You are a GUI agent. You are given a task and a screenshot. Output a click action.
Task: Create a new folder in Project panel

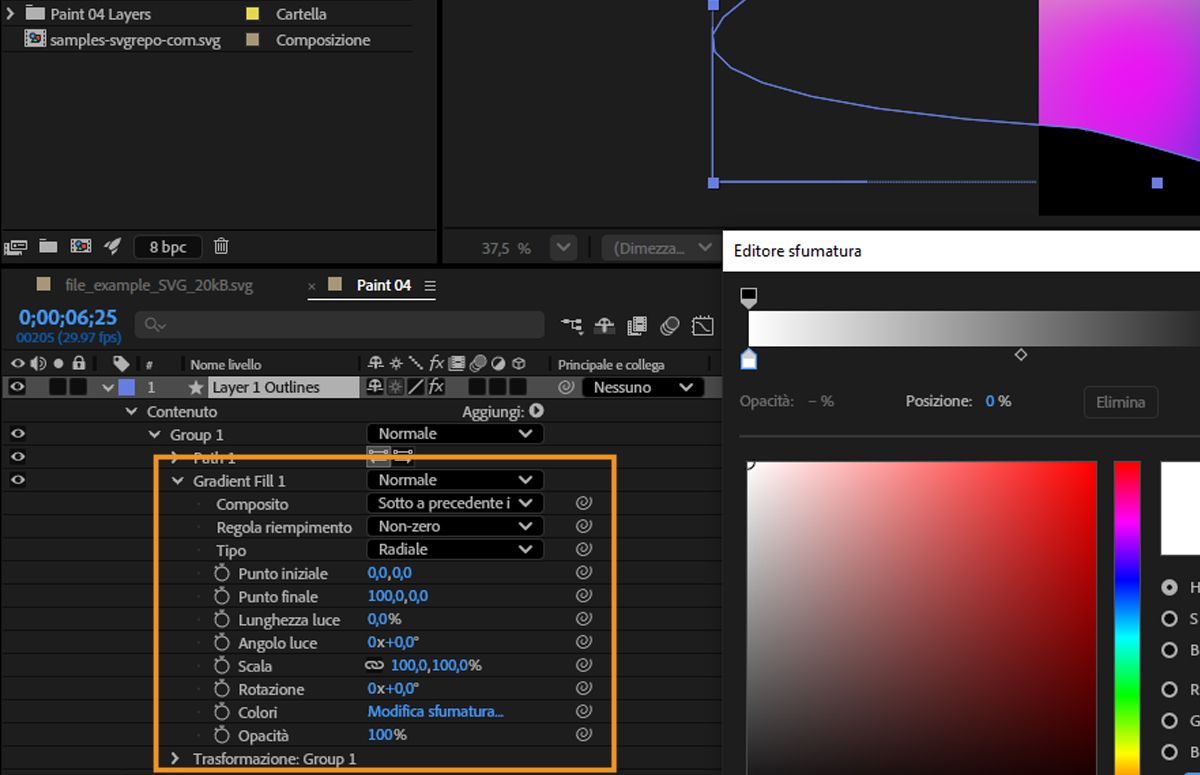point(48,246)
